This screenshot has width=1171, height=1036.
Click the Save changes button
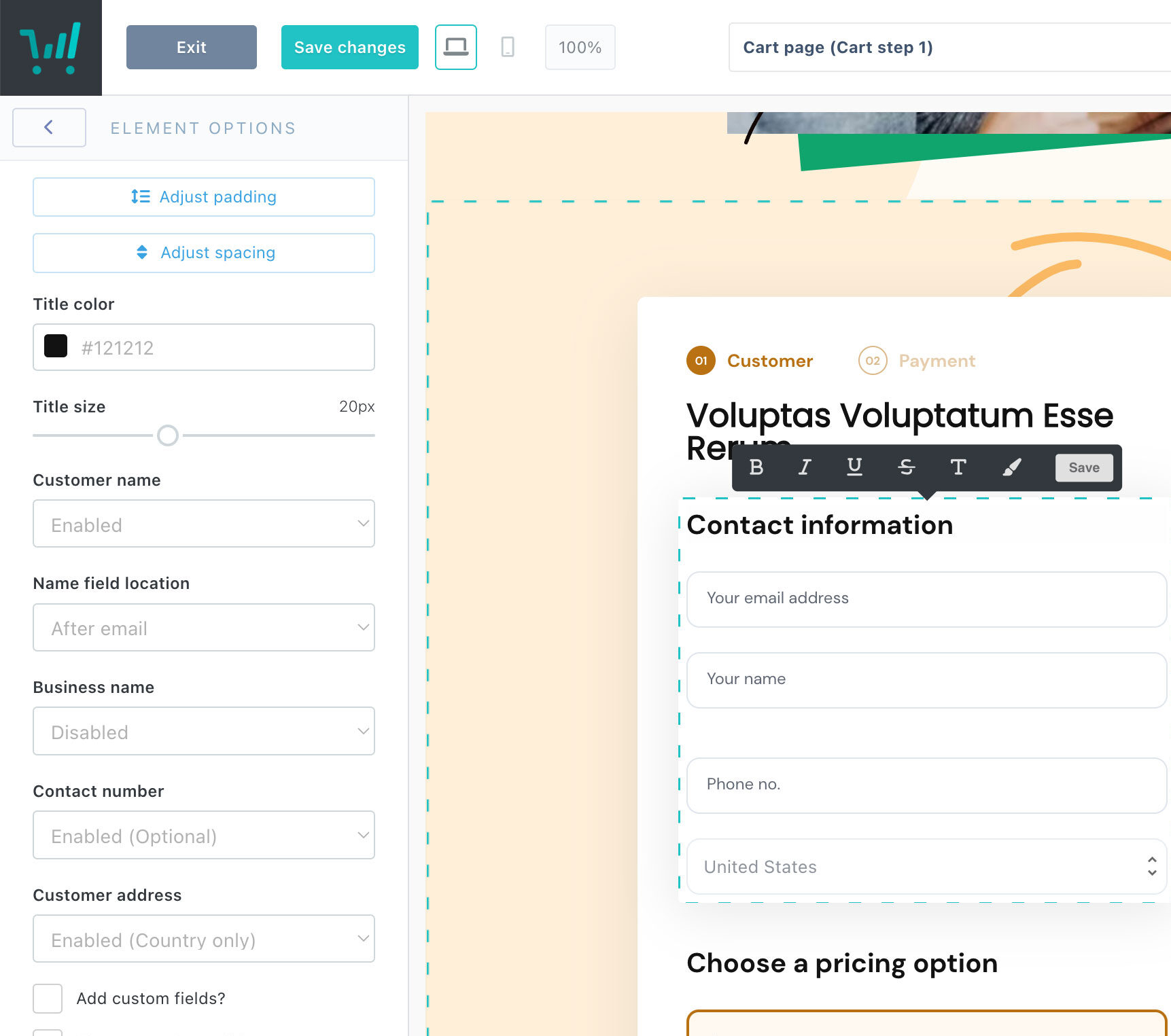[350, 48]
